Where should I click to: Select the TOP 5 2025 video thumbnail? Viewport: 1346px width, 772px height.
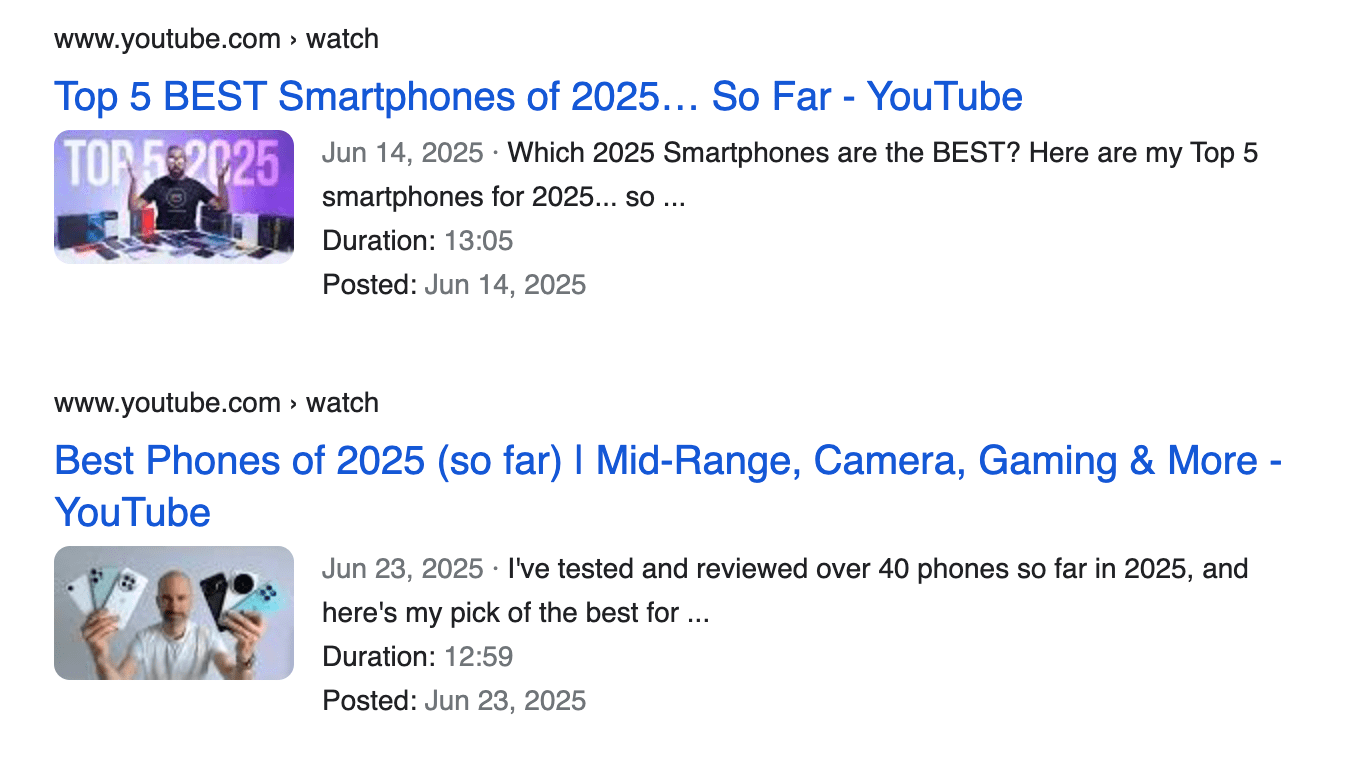173,197
